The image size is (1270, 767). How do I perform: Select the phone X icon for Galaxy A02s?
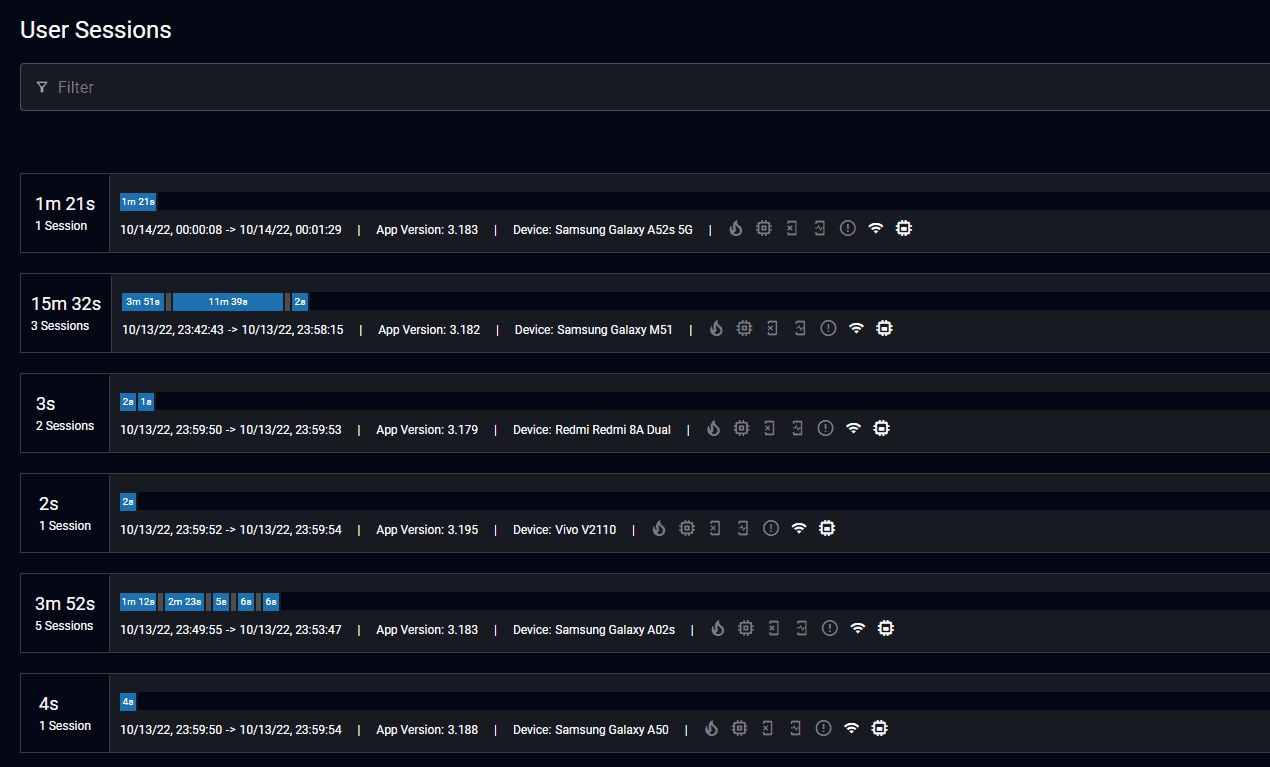(x=773, y=628)
